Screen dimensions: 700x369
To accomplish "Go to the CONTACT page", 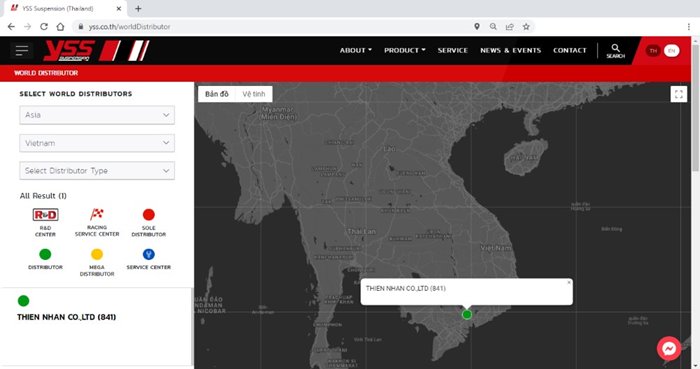I will [x=570, y=50].
